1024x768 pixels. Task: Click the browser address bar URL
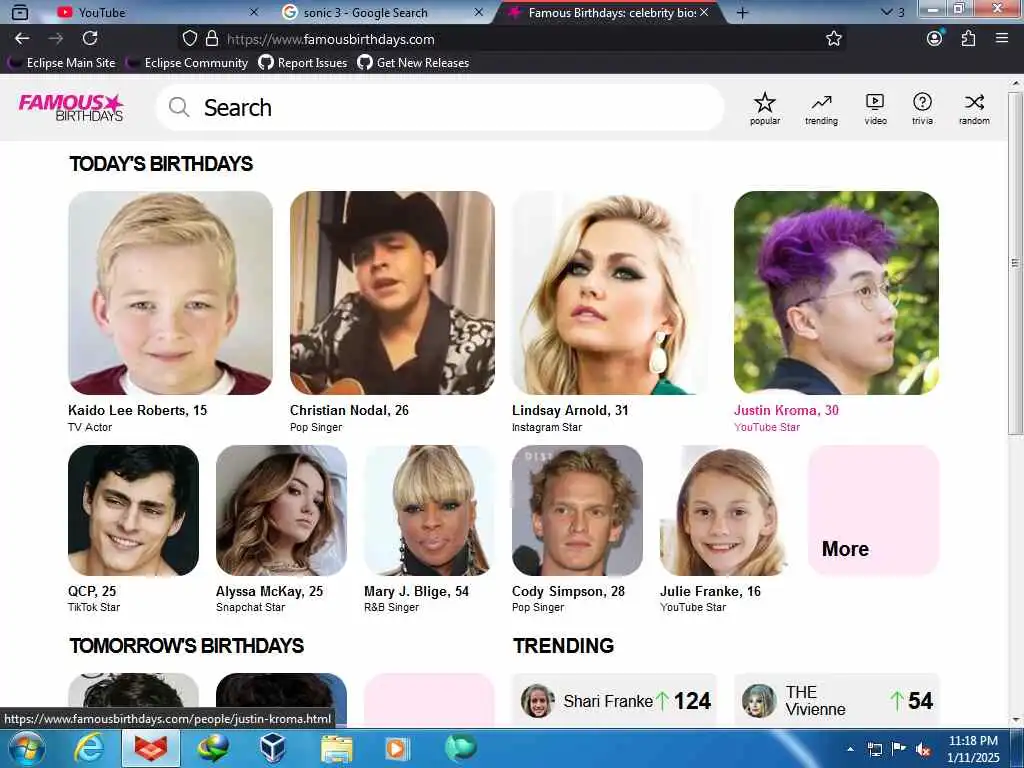coord(330,39)
